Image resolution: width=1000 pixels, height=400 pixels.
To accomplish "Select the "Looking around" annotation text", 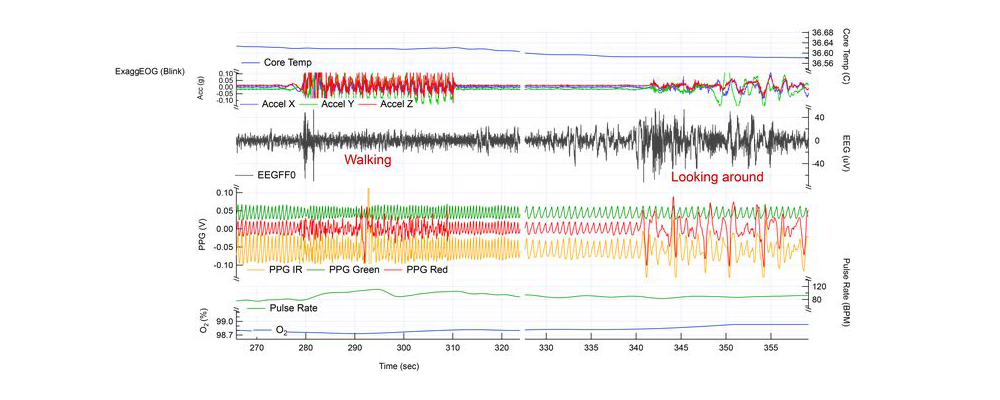I will tap(717, 177).
